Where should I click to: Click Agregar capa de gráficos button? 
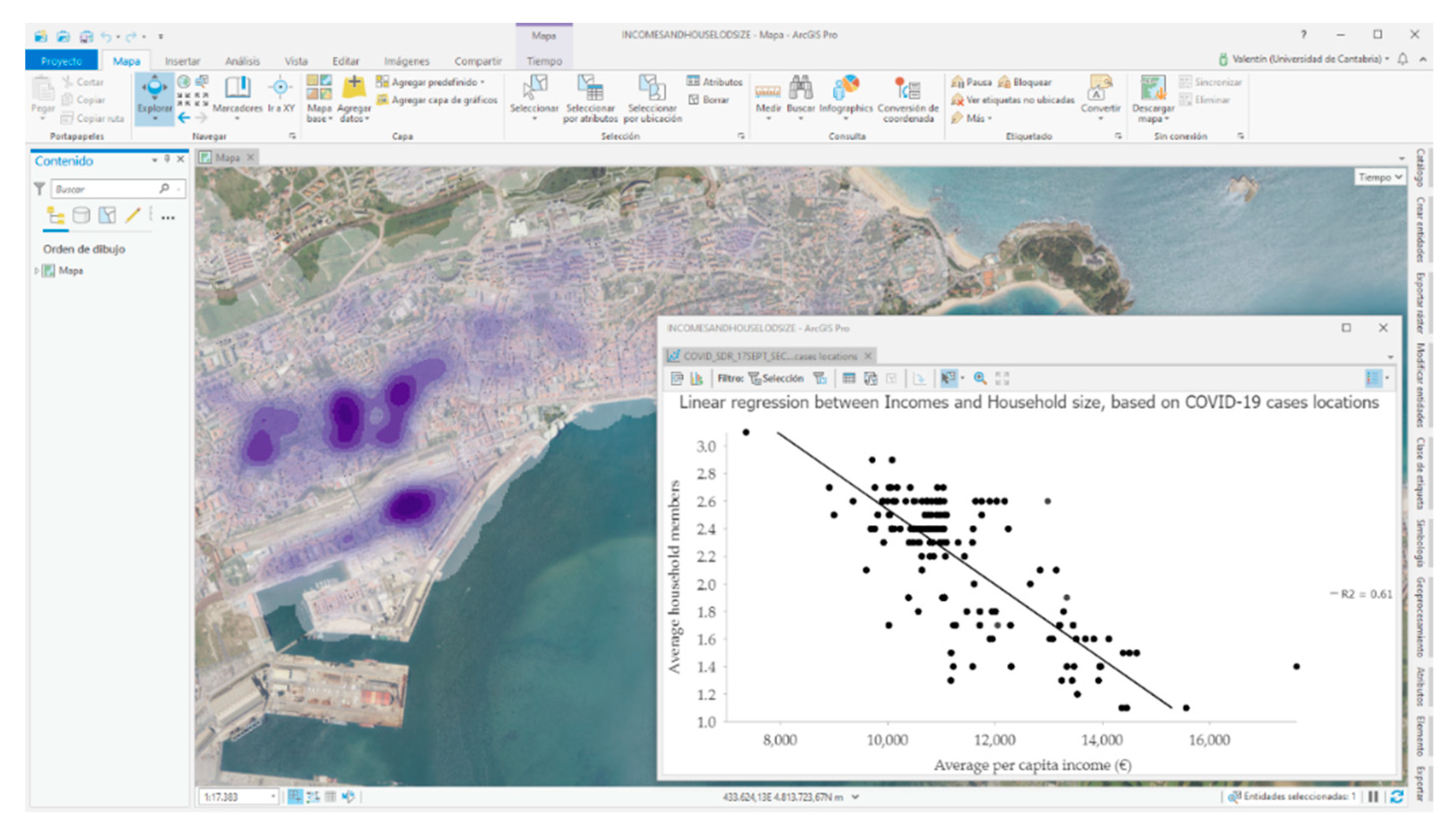(x=437, y=100)
